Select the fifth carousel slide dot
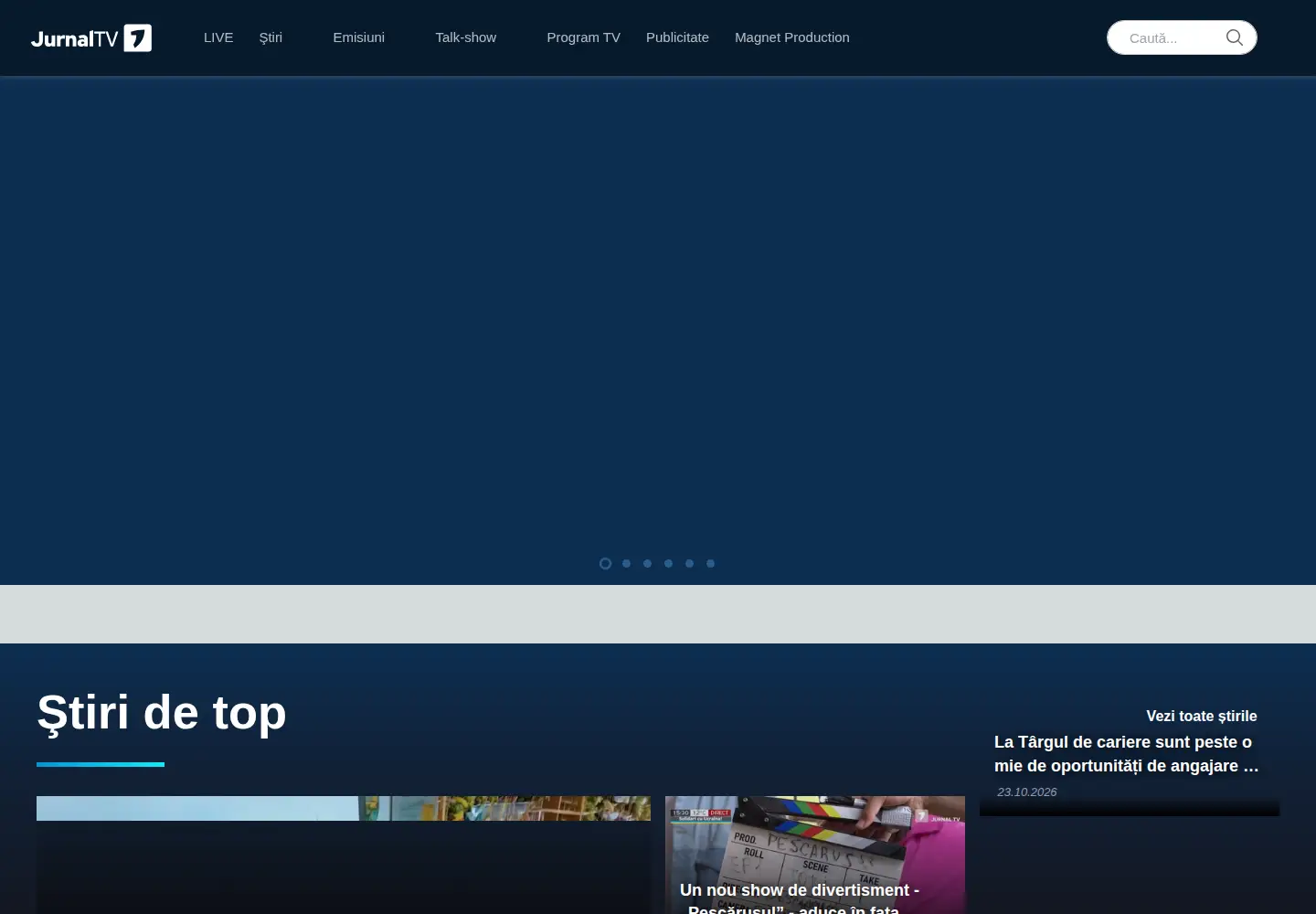The image size is (1316, 914). [x=689, y=563]
